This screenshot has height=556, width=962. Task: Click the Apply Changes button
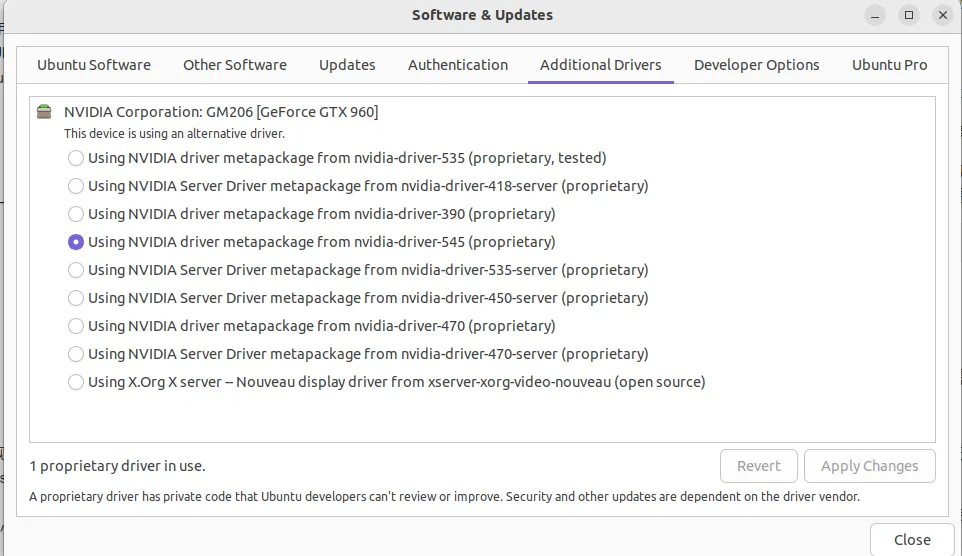[x=870, y=466]
